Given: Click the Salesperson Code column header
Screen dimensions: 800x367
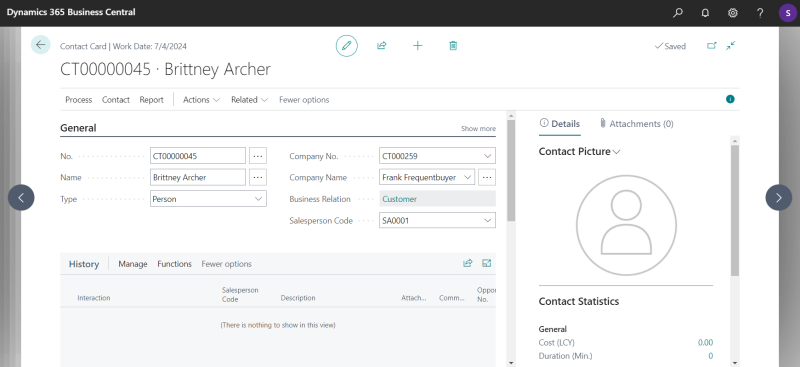Looking at the screenshot, I should point(240,295).
